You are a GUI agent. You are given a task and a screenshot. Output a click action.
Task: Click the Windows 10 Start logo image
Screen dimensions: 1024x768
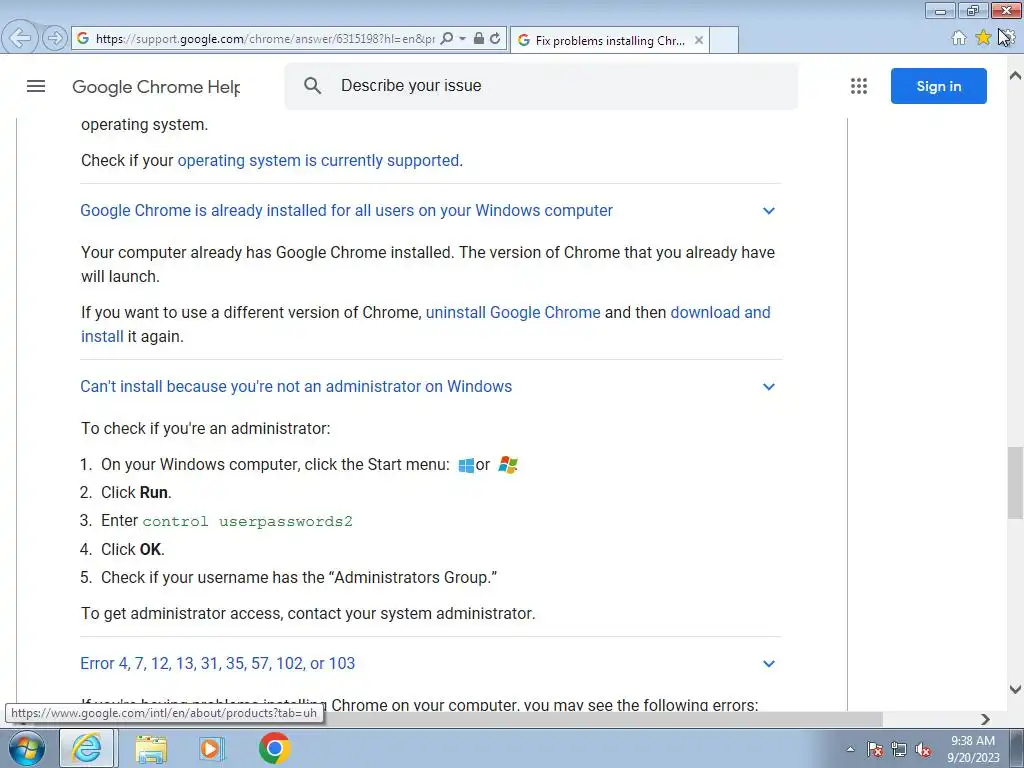coord(466,465)
